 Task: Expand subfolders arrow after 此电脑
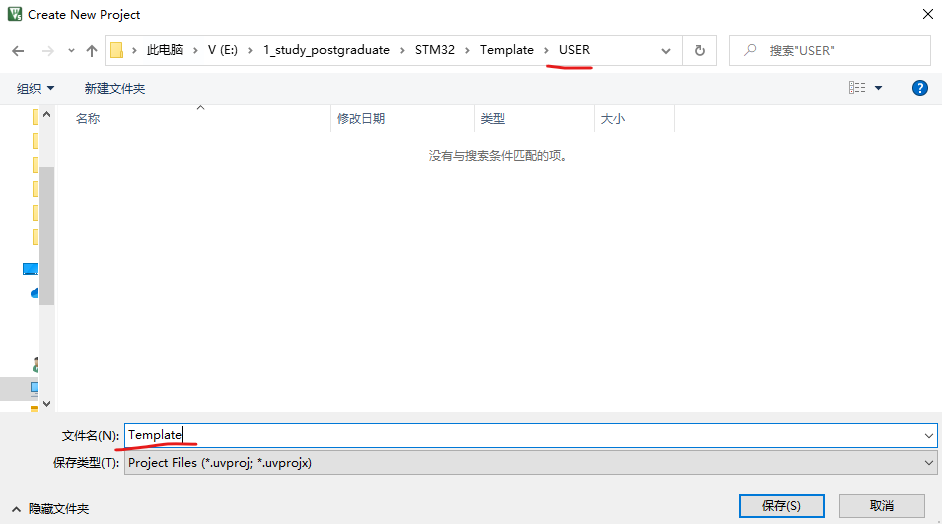coord(195,50)
